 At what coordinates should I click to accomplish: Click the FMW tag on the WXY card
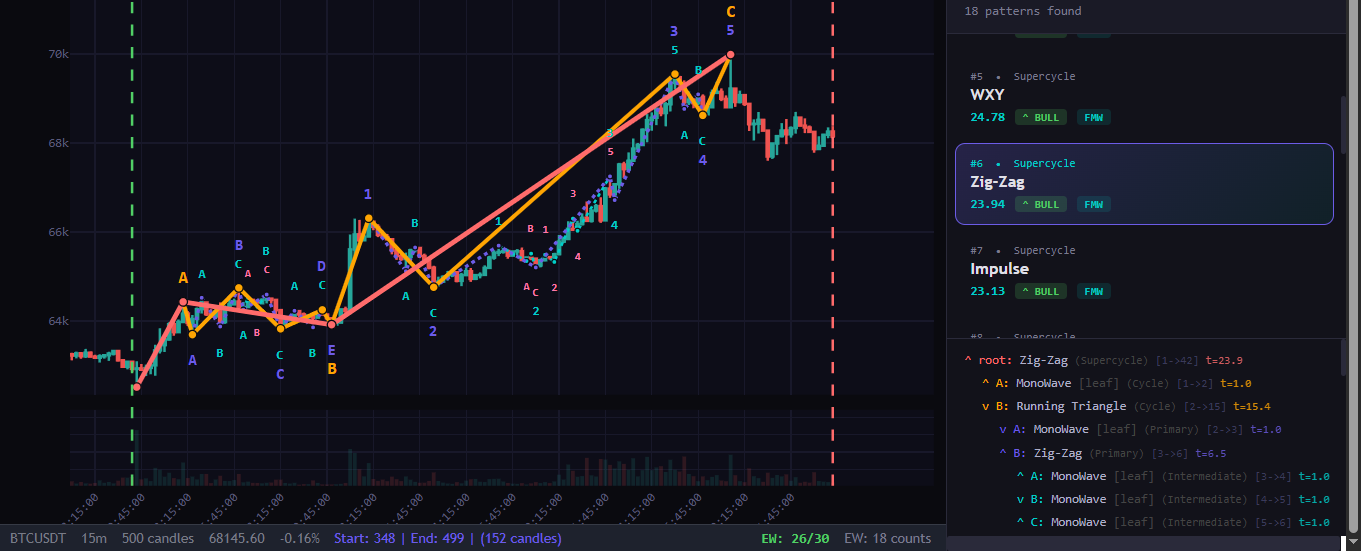pyautogui.click(x=1093, y=117)
